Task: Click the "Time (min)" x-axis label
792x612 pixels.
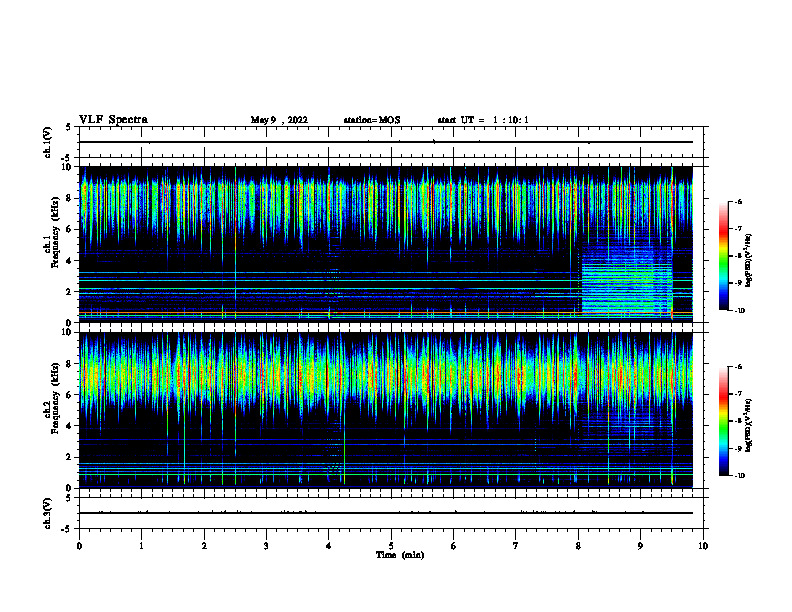Action: pos(400,555)
